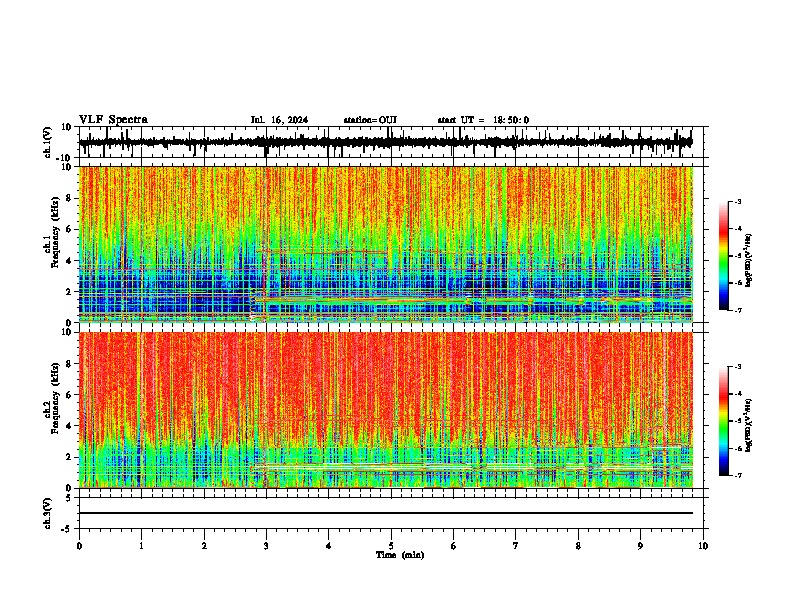792x612 pixels.
Task: Click the "station=OUI" header label
Action: [370, 120]
